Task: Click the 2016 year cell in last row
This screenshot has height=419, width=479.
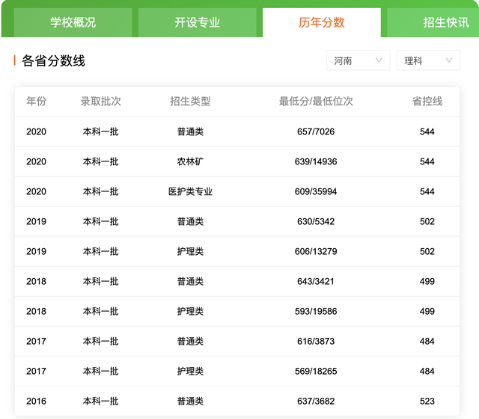Action: point(36,401)
